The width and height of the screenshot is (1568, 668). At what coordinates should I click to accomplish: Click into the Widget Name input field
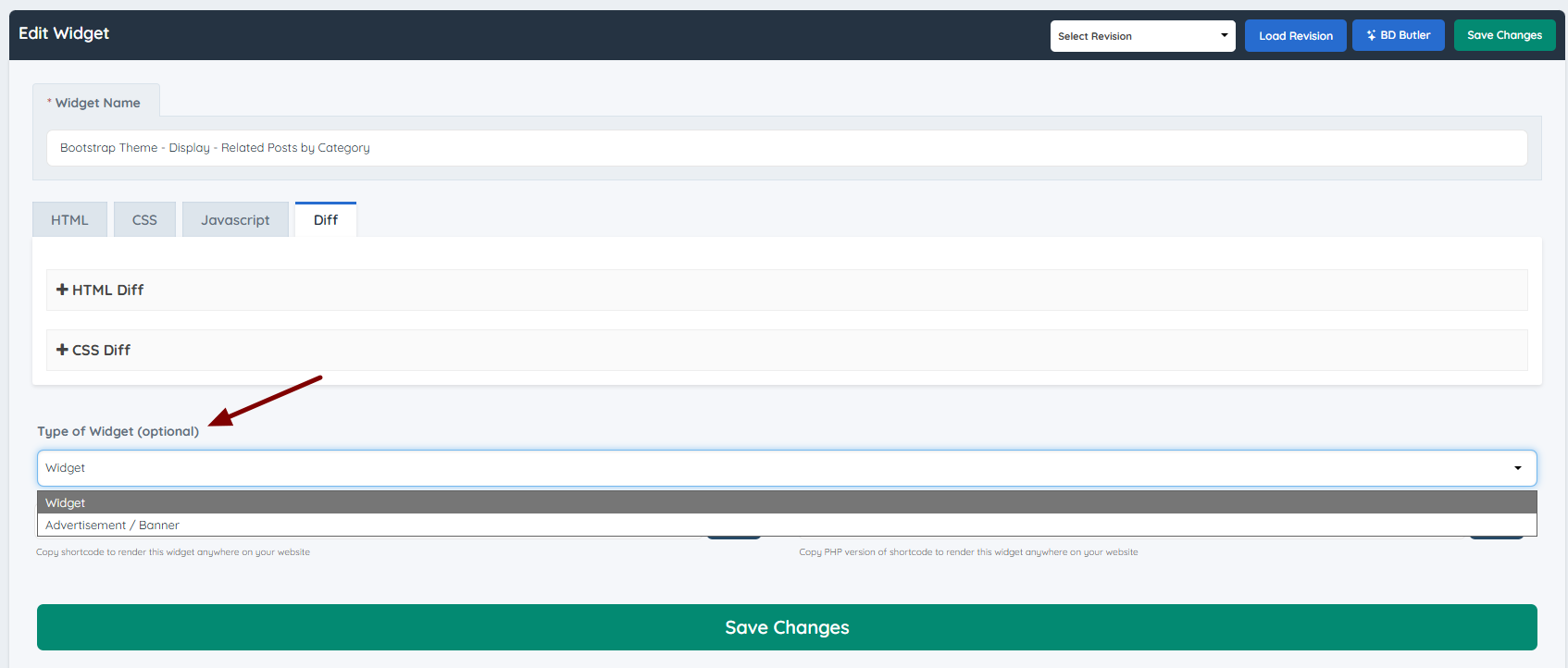point(787,148)
